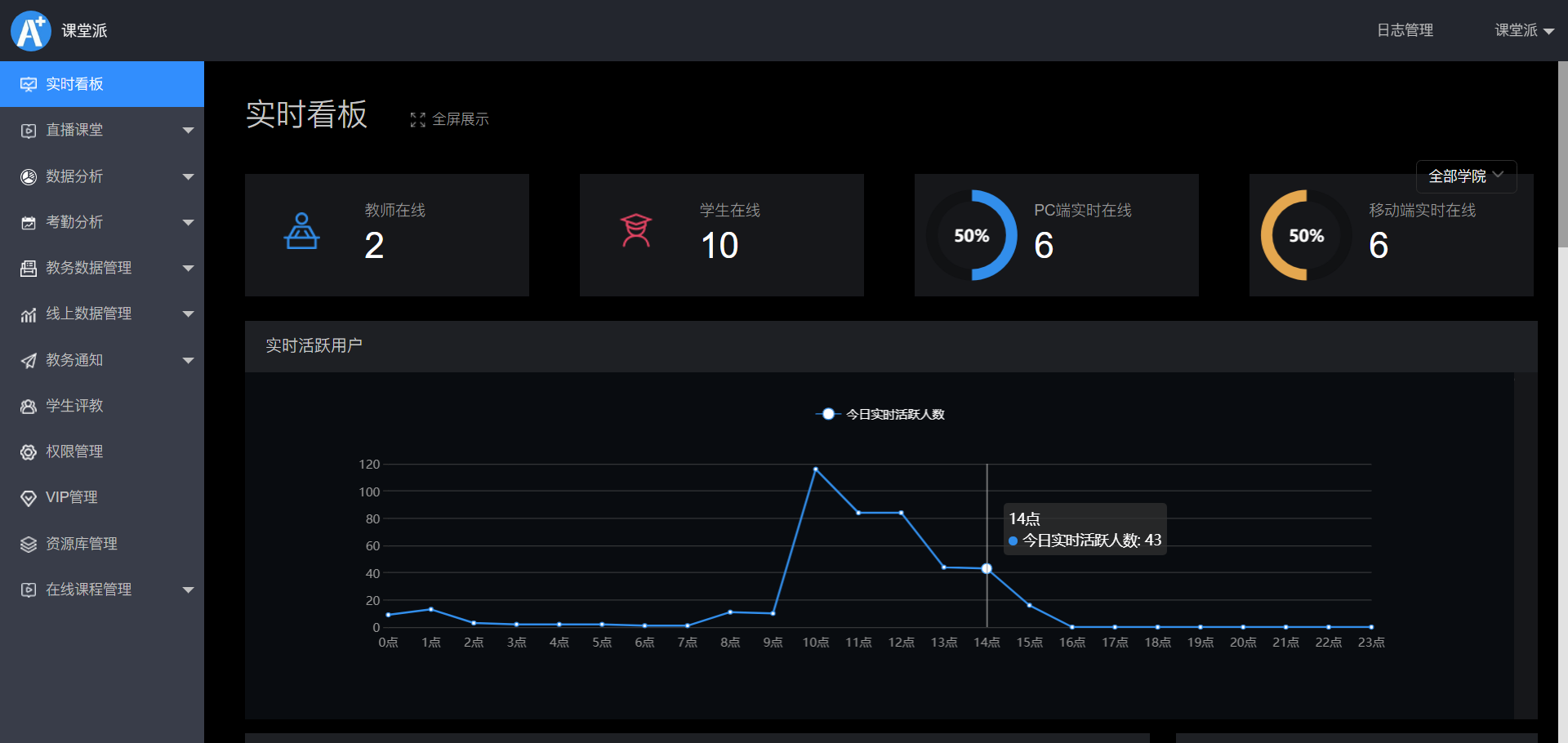The height and width of the screenshot is (743, 1568).
Task: Click the teacher online 教师在线 icon
Action: pyautogui.click(x=301, y=231)
